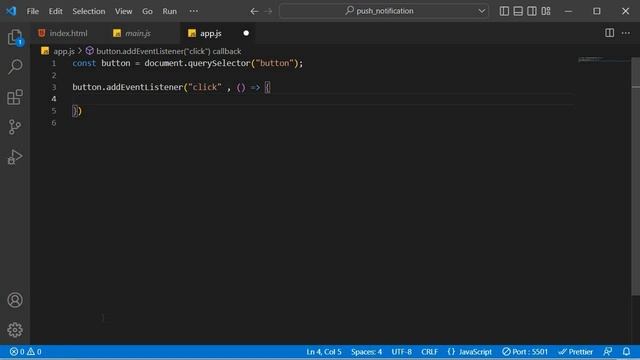Open the Run and Debug view
The width and height of the screenshot is (640, 360).
point(15,157)
